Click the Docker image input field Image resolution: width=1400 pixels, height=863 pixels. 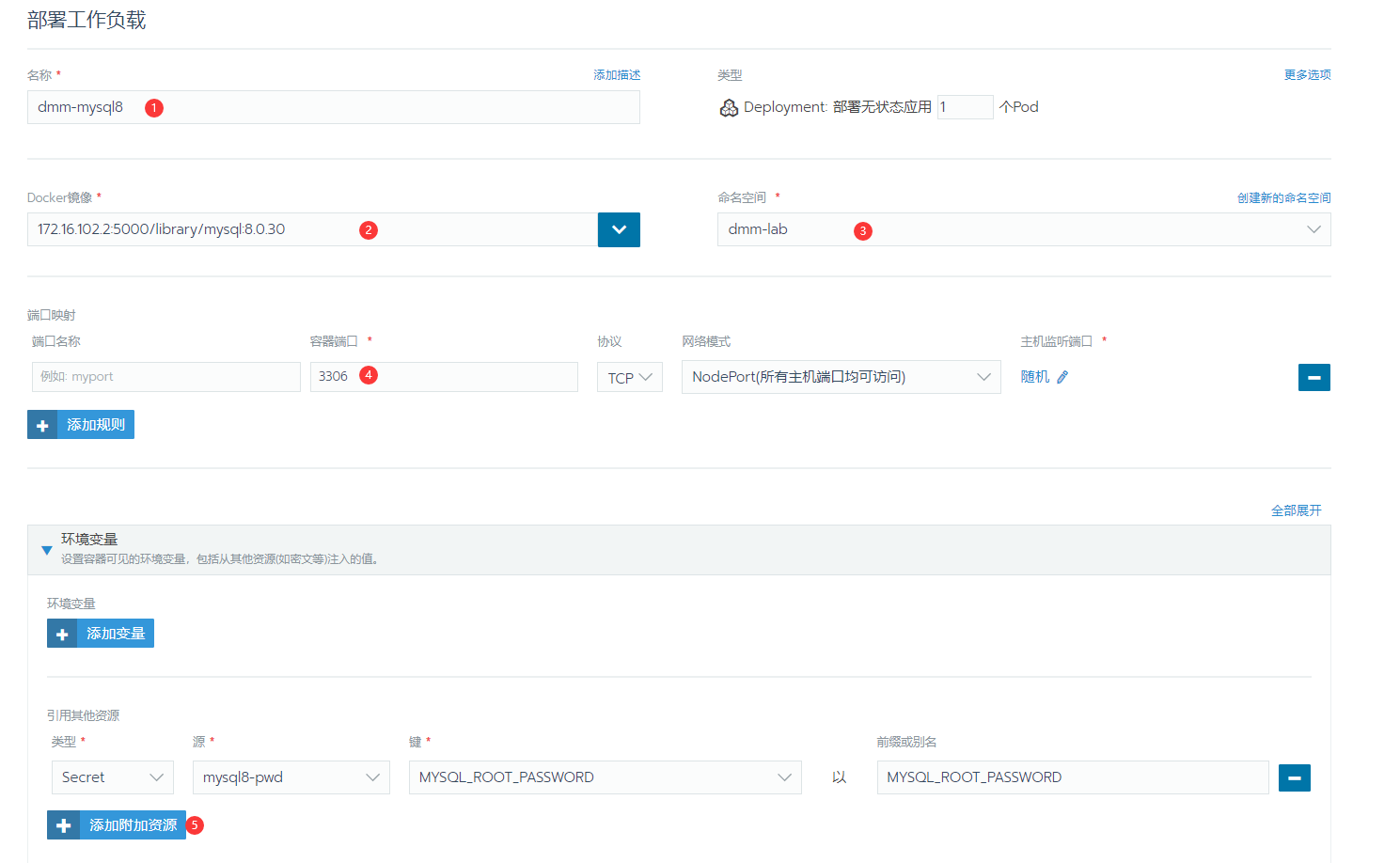coord(312,229)
